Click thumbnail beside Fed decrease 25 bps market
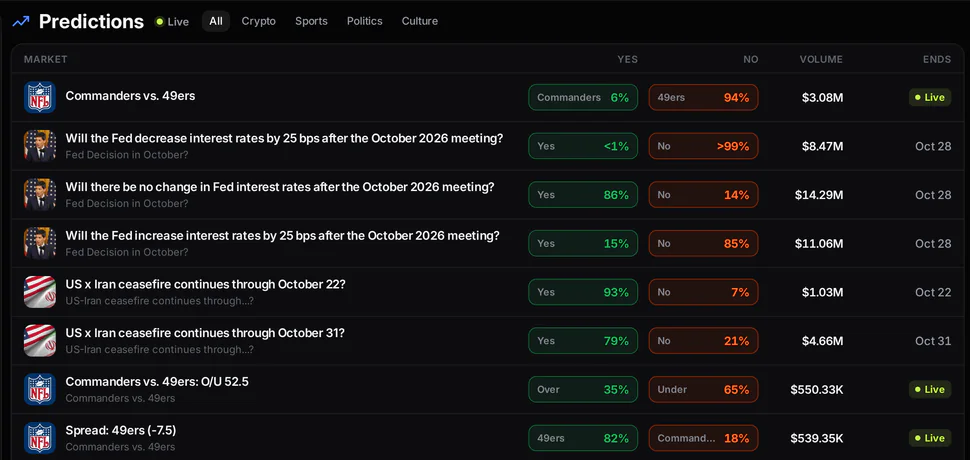Screen dimensions: 970x460 40,146
